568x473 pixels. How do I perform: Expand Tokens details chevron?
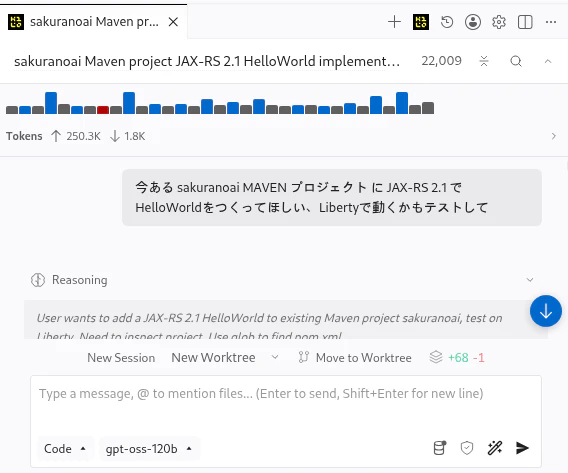[x=553, y=136]
